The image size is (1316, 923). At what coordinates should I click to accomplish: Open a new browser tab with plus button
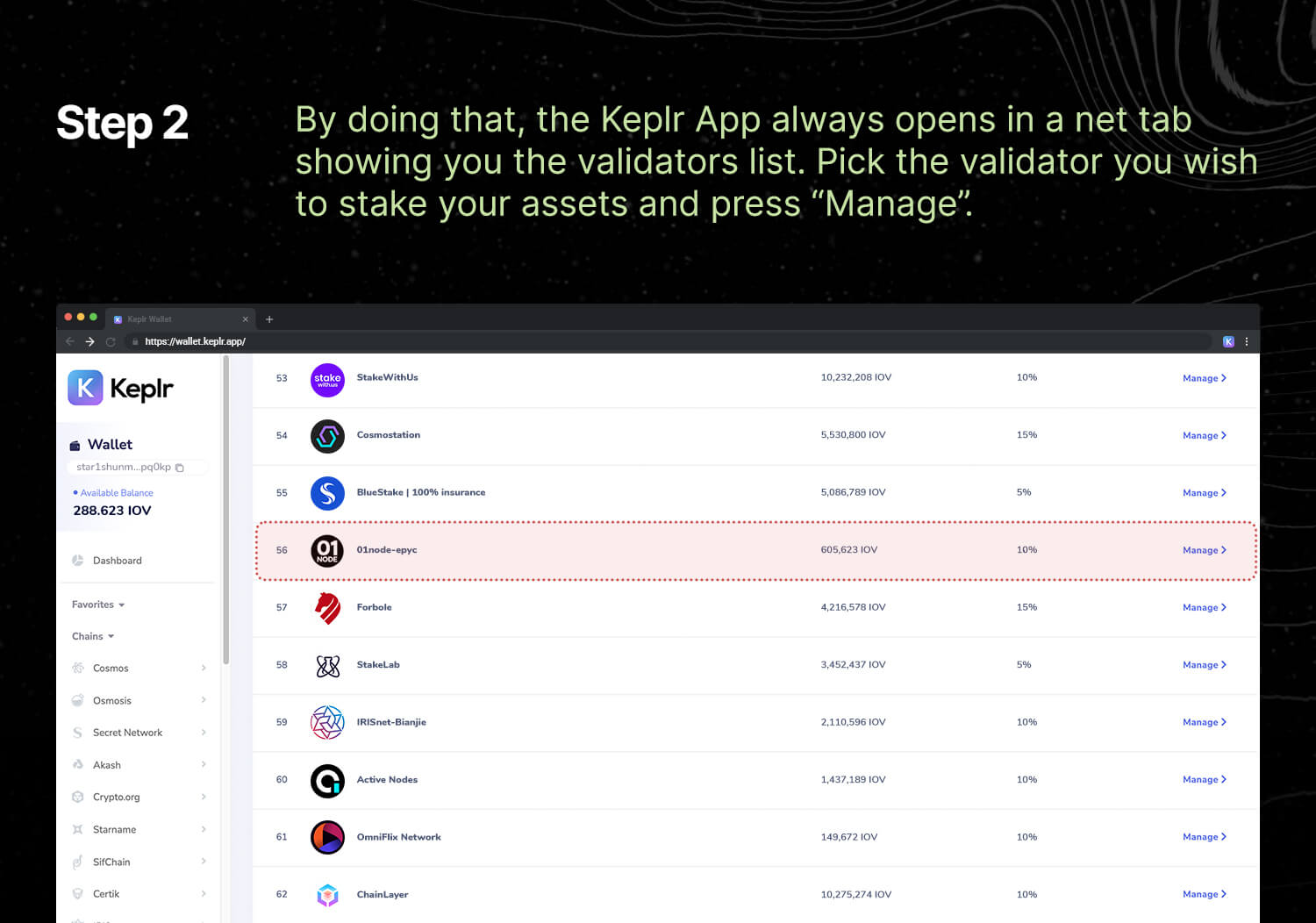click(x=269, y=319)
